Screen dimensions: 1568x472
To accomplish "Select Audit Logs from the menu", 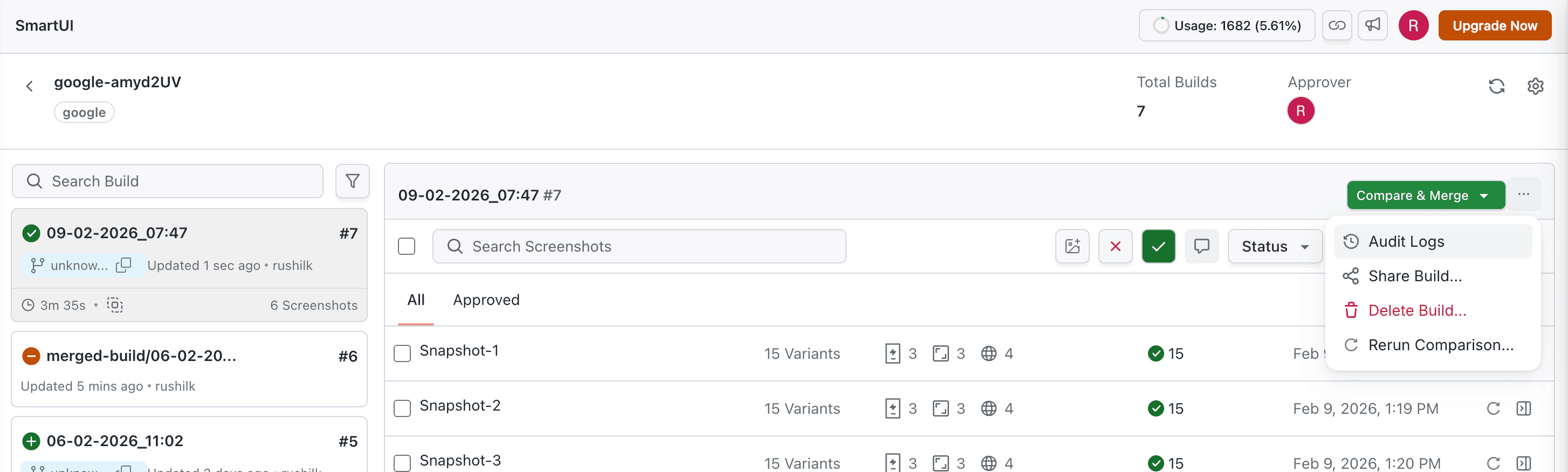I will point(1406,241).
